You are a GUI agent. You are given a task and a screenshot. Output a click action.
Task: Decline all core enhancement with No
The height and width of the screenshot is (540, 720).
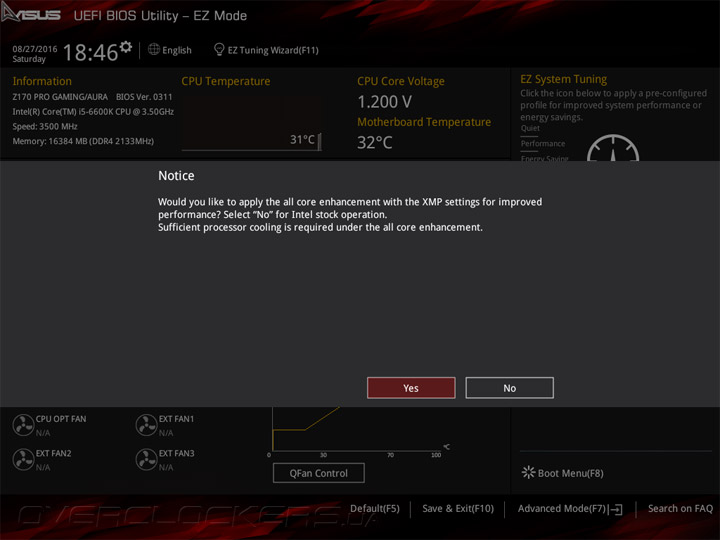tap(509, 388)
